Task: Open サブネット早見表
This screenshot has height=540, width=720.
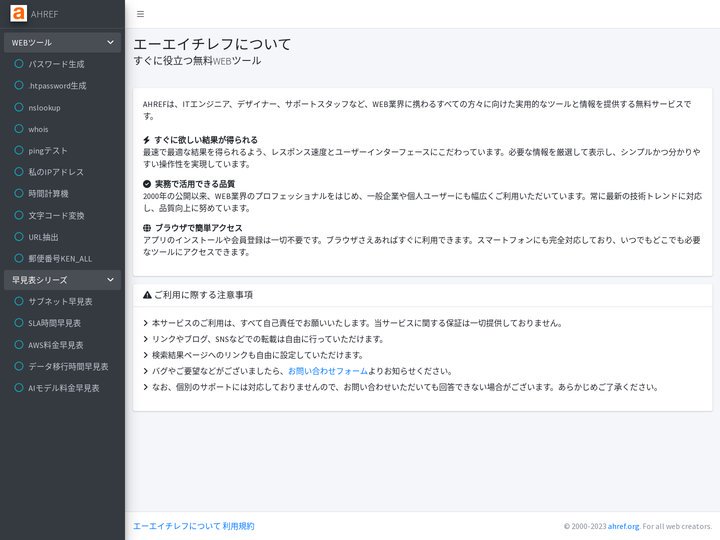Action: point(62,301)
